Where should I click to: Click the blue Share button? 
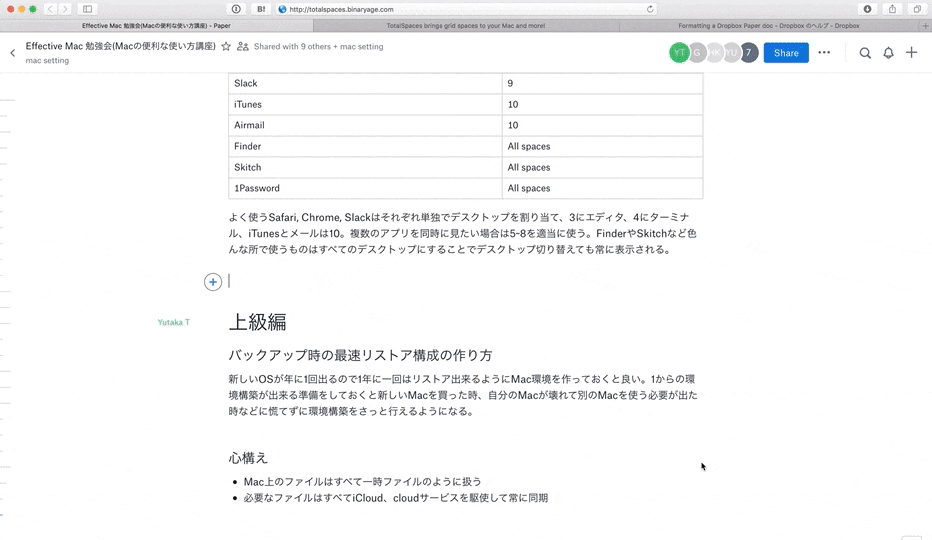pyautogui.click(x=786, y=53)
